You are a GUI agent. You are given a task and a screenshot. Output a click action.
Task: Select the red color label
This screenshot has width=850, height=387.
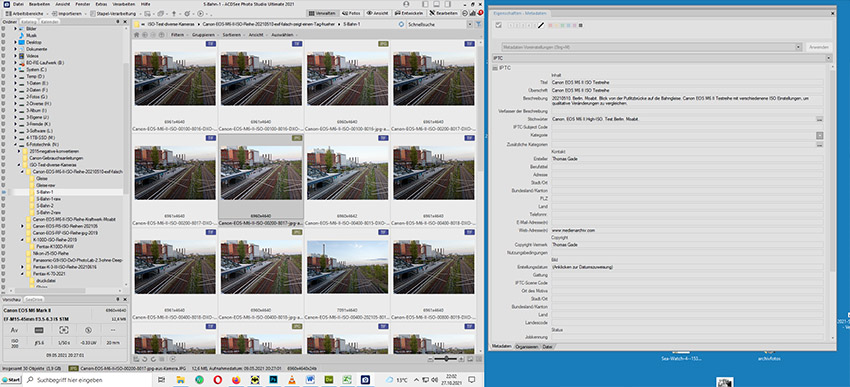550,25
